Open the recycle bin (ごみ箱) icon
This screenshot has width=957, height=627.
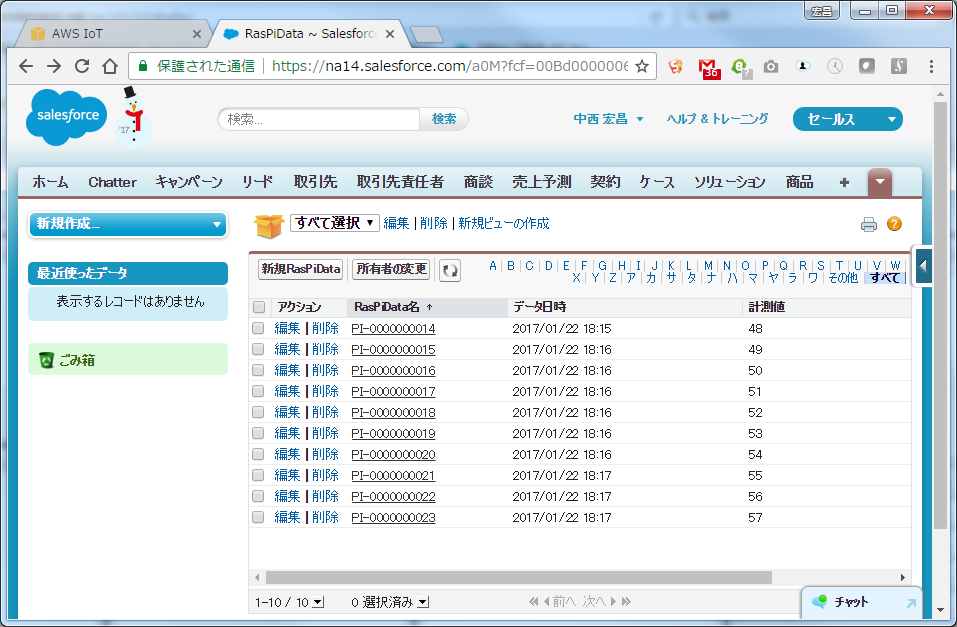pyautogui.click(x=46, y=360)
